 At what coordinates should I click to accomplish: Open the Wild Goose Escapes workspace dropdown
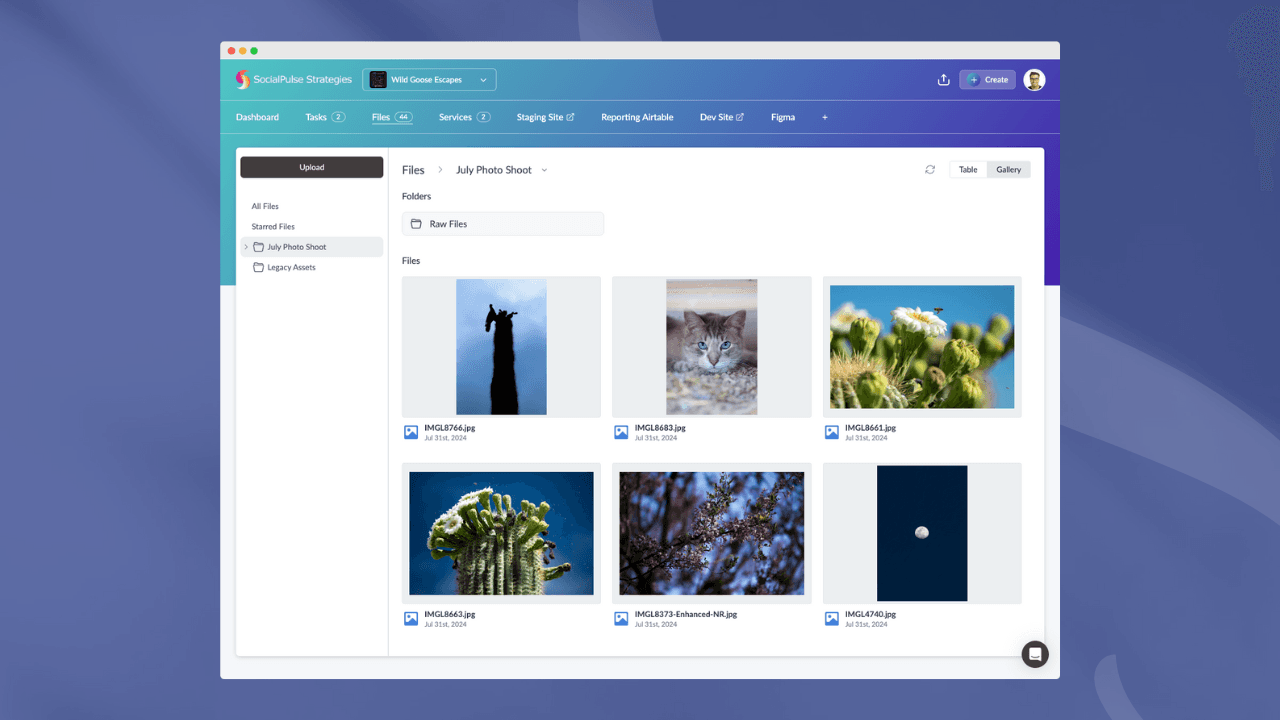click(x=429, y=79)
